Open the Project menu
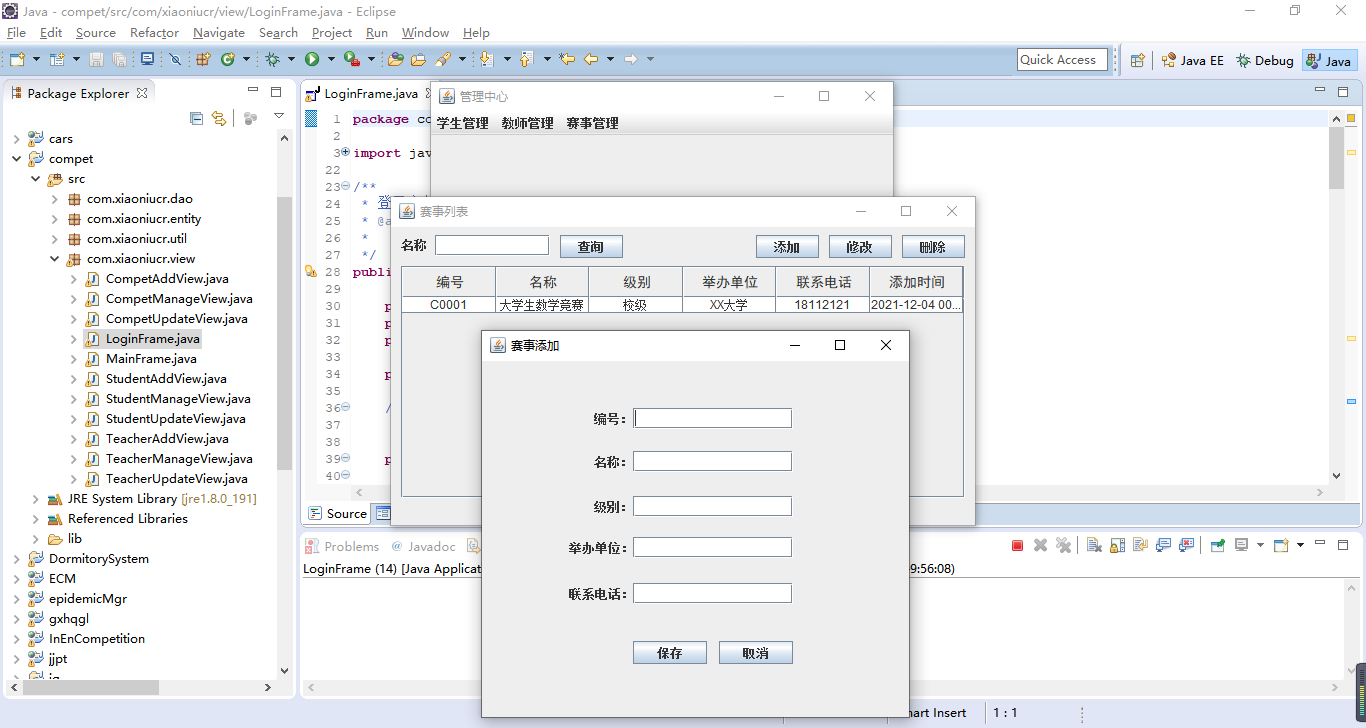1366x728 pixels. [332, 33]
